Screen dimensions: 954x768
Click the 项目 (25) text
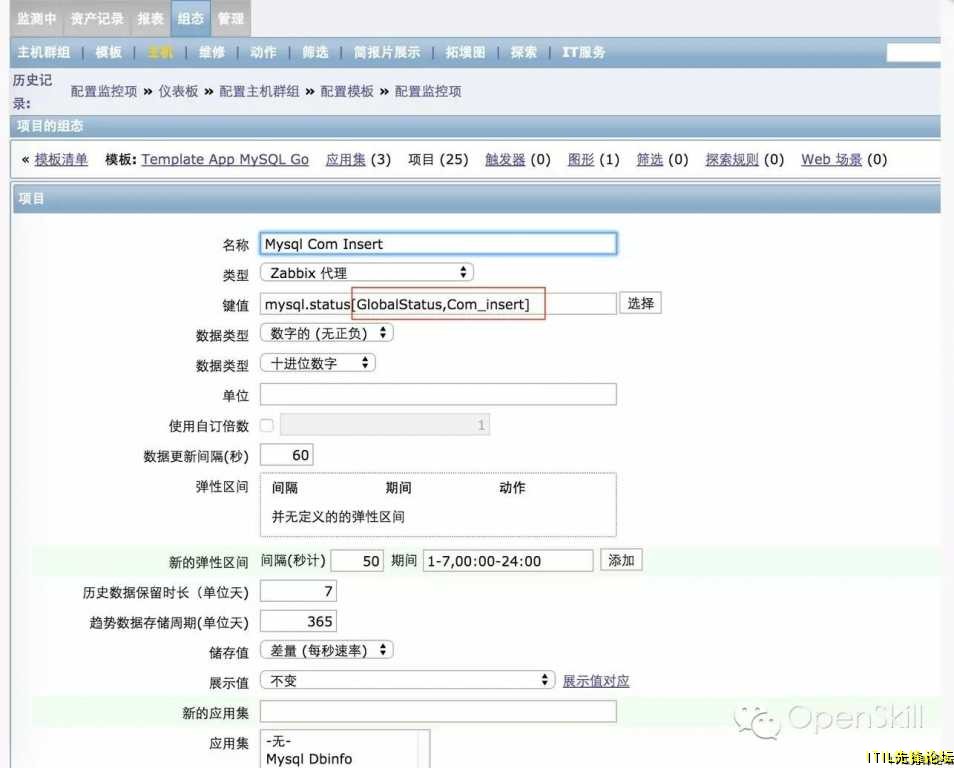tap(438, 159)
